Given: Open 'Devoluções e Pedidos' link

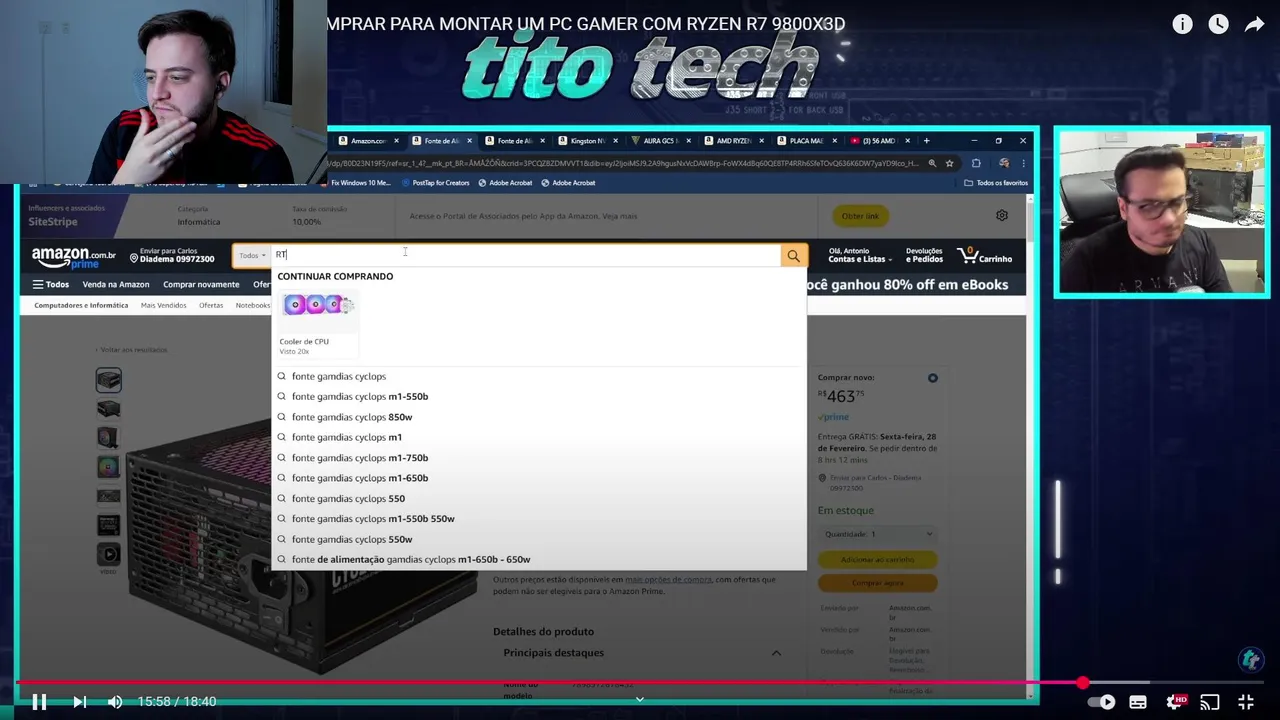Looking at the screenshot, I should (x=924, y=256).
